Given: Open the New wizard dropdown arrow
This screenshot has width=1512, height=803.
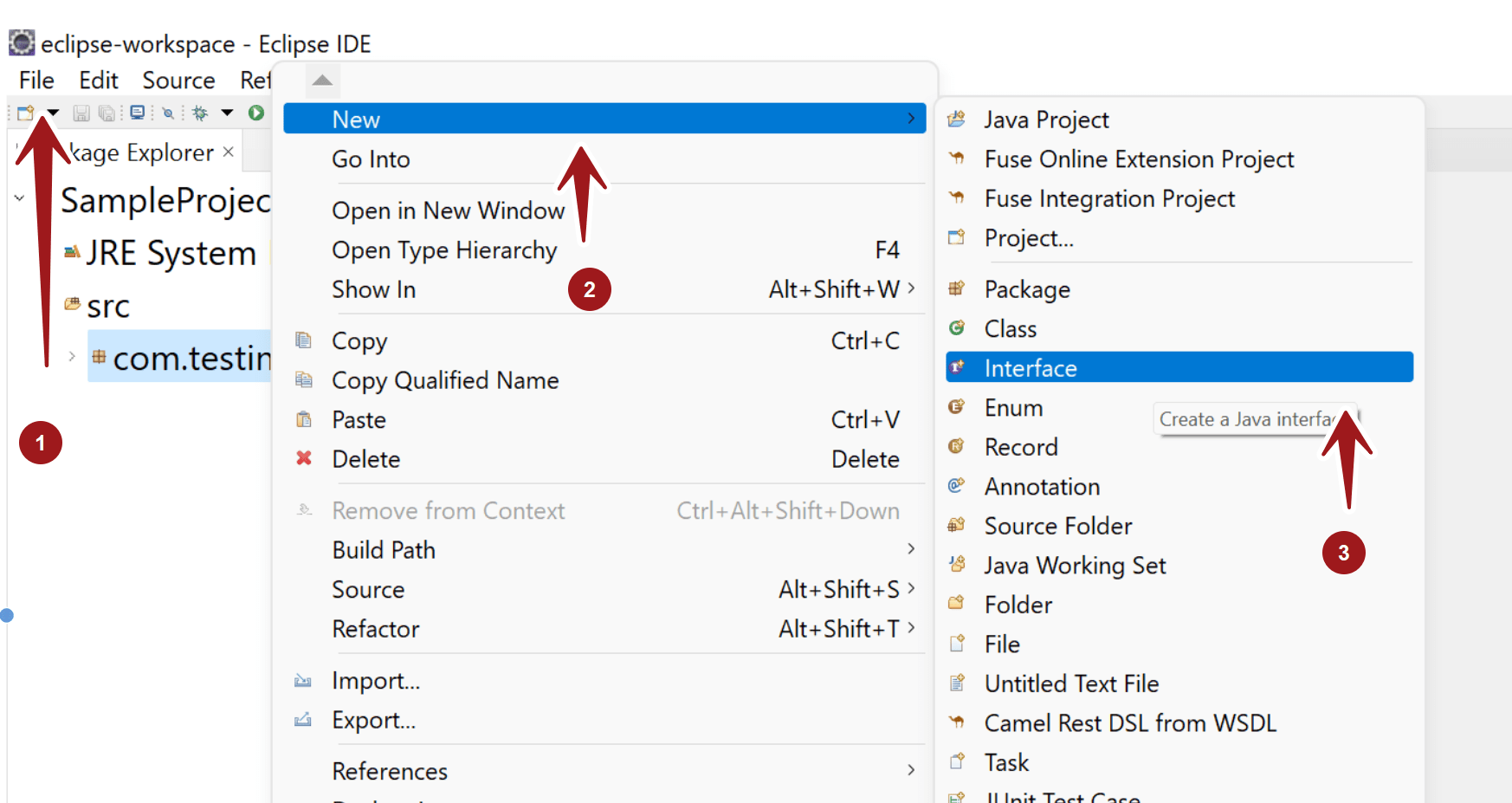Looking at the screenshot, I should pos(52,112).
